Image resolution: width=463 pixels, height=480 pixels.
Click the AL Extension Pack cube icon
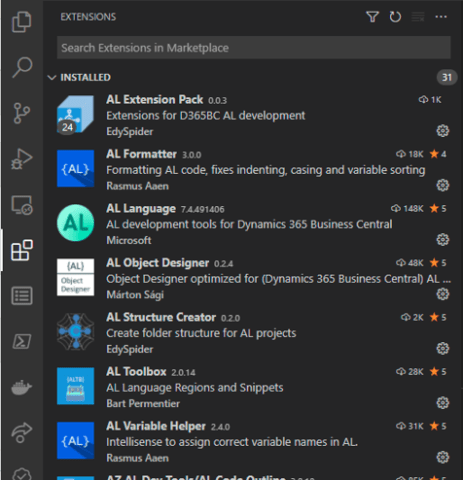(75, 115)
